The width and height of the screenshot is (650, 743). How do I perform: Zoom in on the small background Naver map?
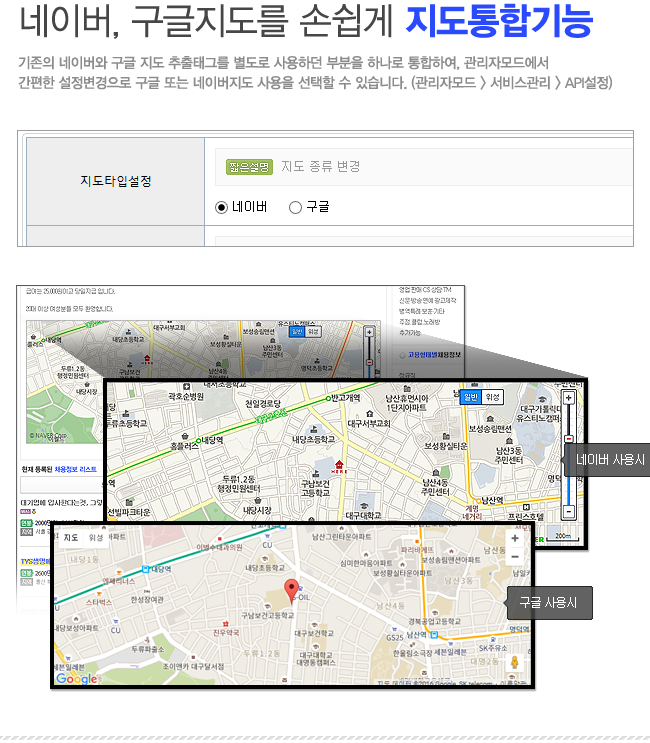coord(370,332)
